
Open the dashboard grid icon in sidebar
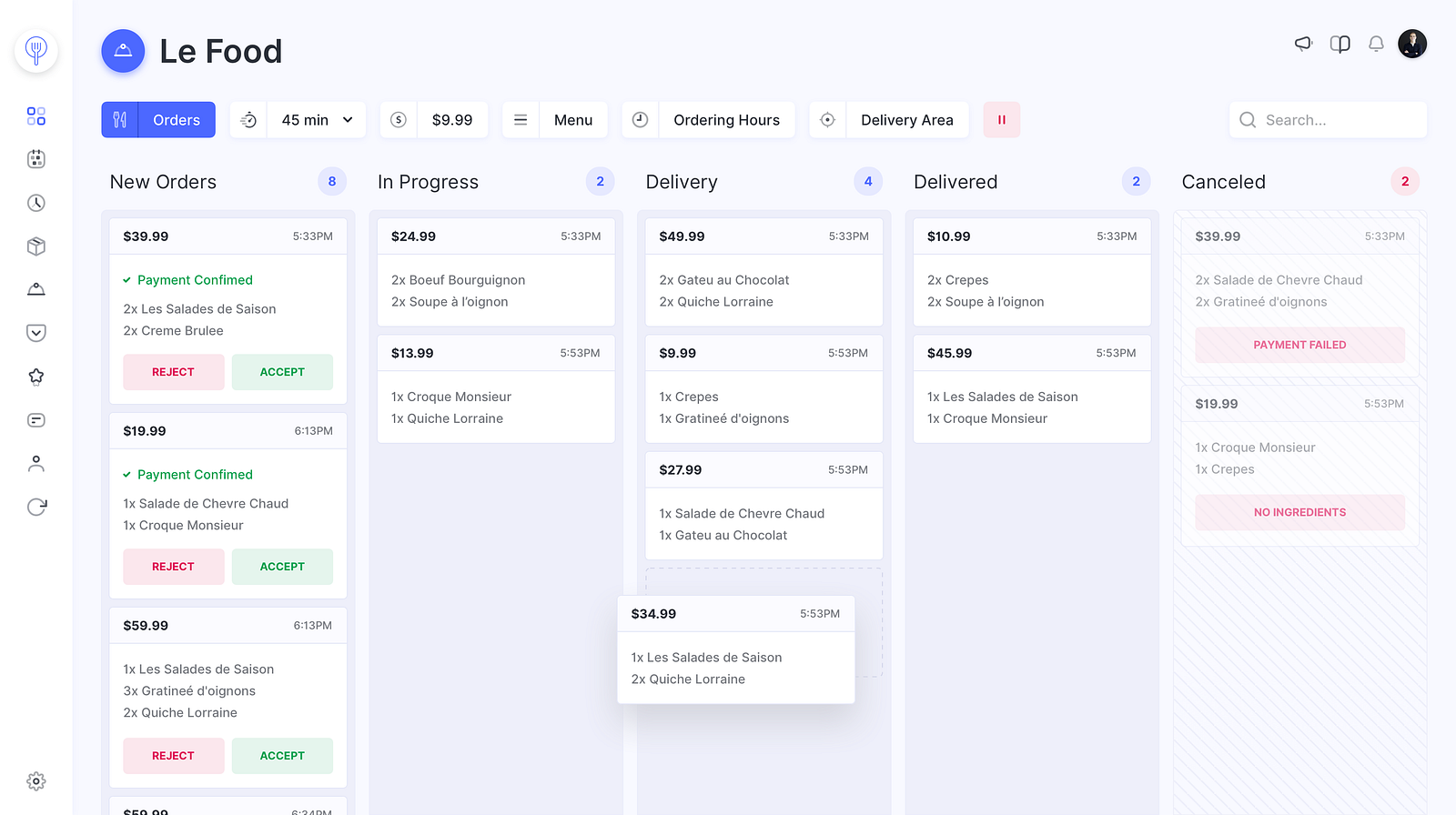click(36, 116)
